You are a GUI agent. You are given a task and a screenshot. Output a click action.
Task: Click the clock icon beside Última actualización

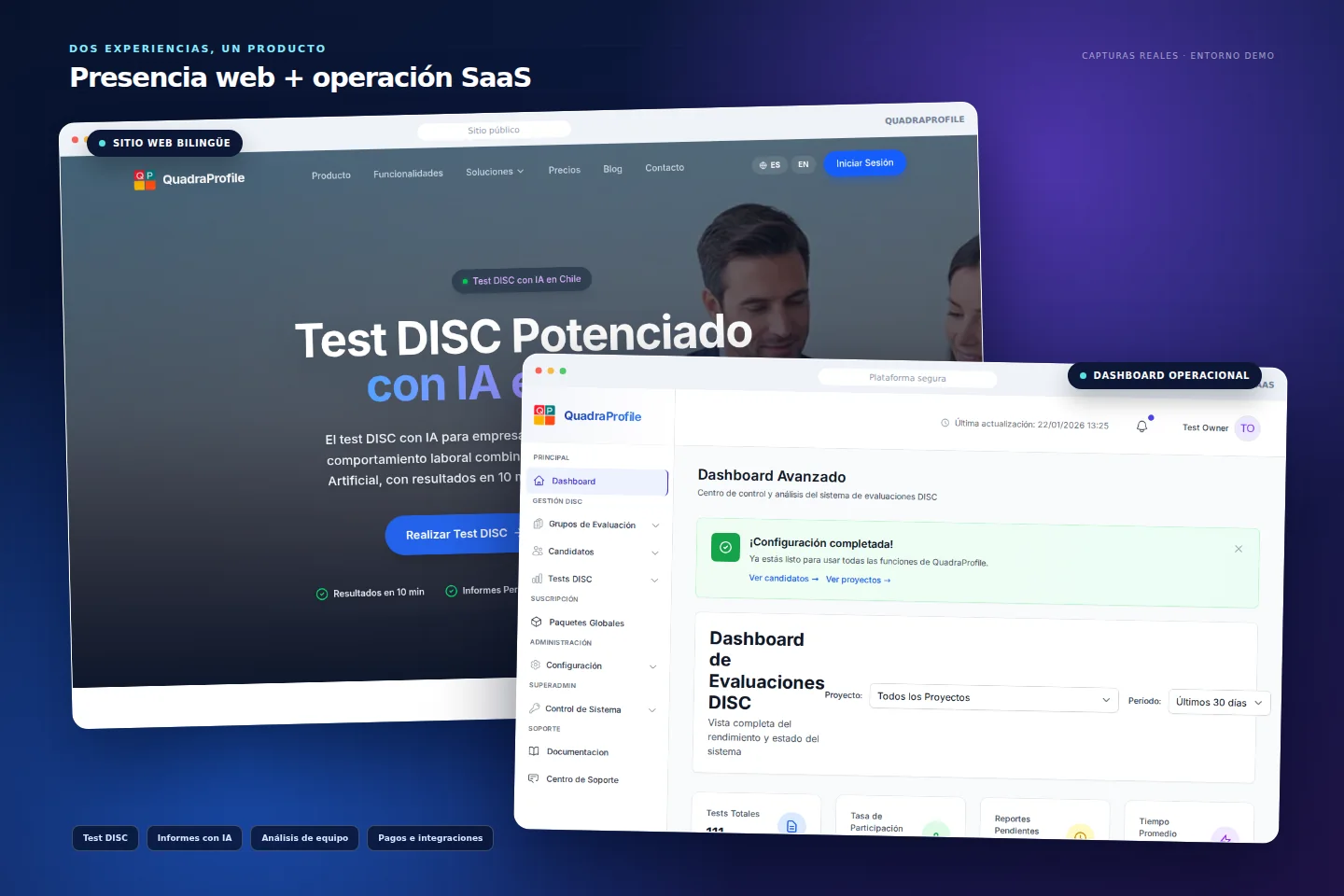coord(945,423)
